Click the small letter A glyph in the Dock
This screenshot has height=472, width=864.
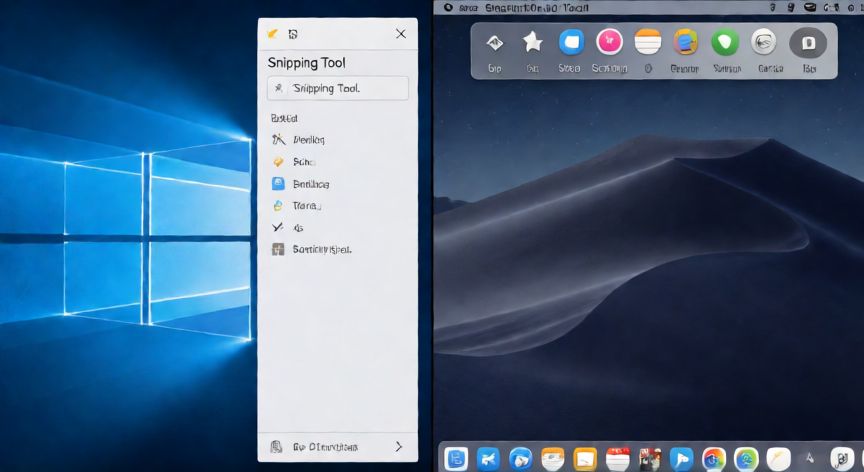point(809,458)
